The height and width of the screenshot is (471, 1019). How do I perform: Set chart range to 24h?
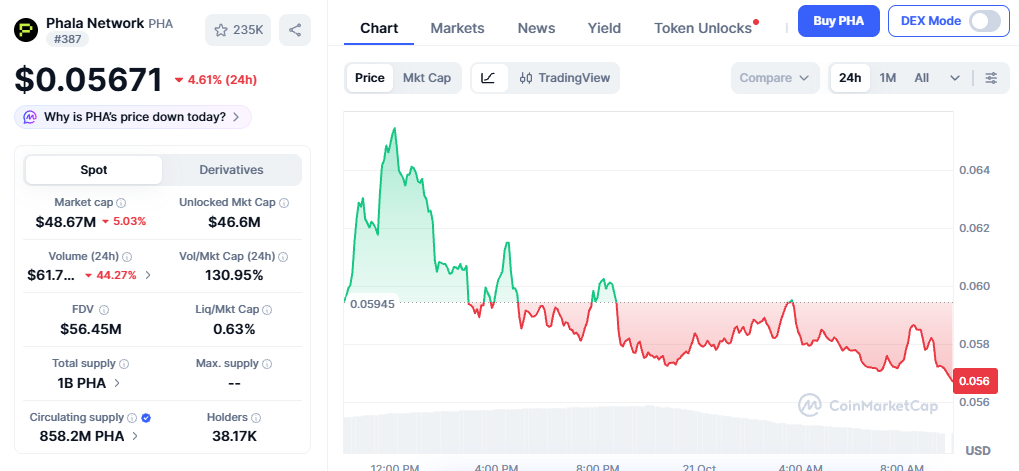pyautogui.click(x=850, y=78)
